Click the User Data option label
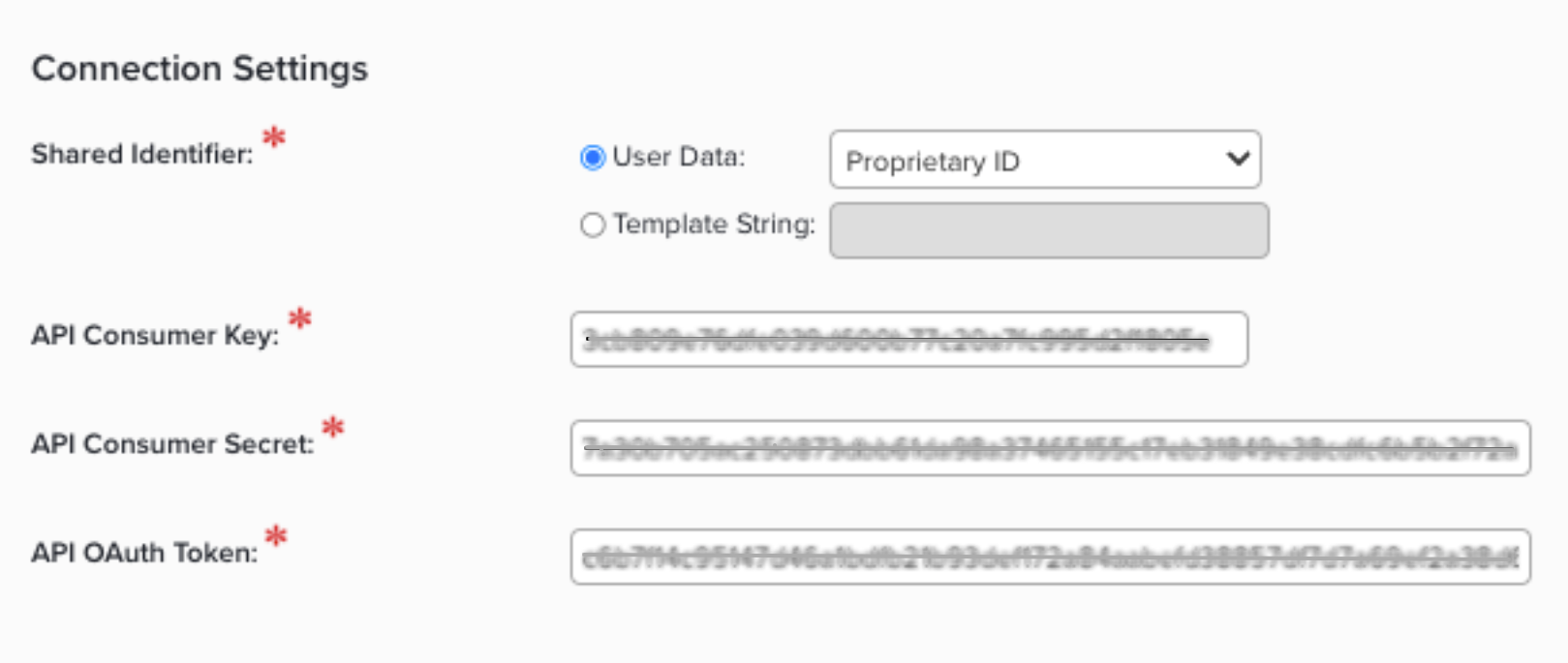 [x=679, y=158]
